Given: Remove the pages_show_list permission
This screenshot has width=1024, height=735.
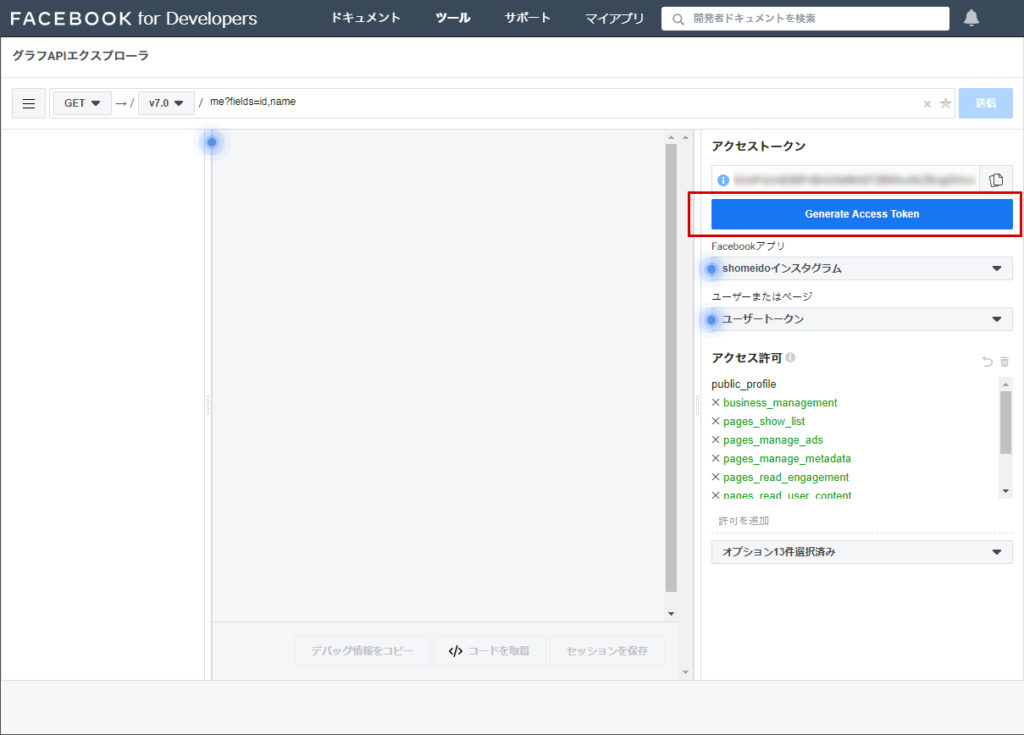Looking at the screenshot, I should pos(716,422).
